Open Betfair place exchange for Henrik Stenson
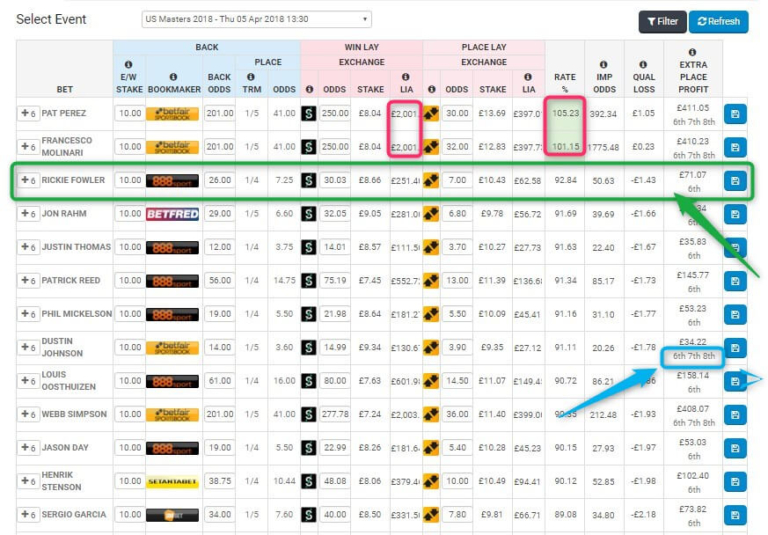This screenshot has width=768, height=535. (431, 481)
